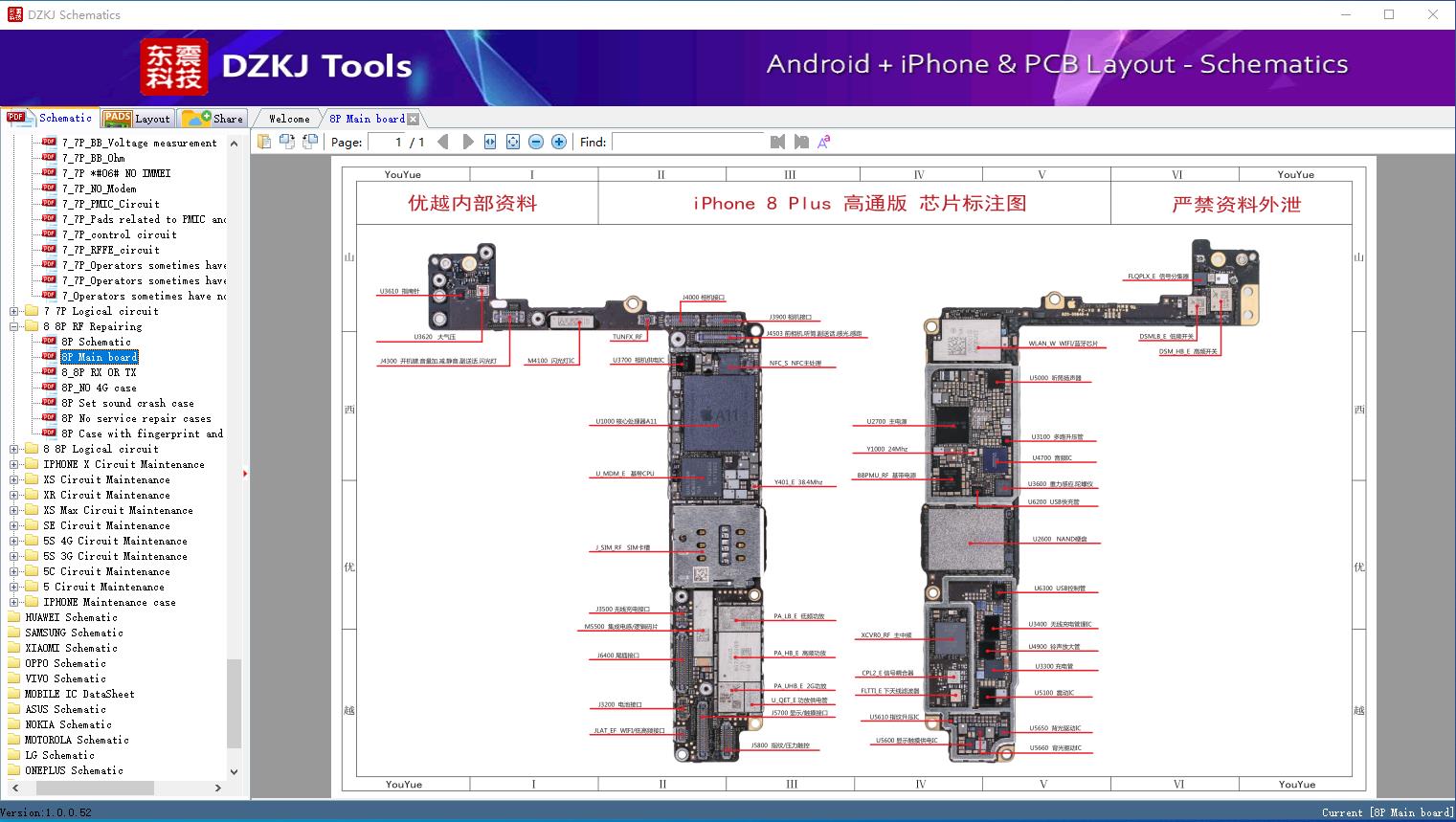This screenshot has height=822, width=1456.
Task: Select VIVO Schematic folder
Action: pyautogui.click(x=65, y=678)
